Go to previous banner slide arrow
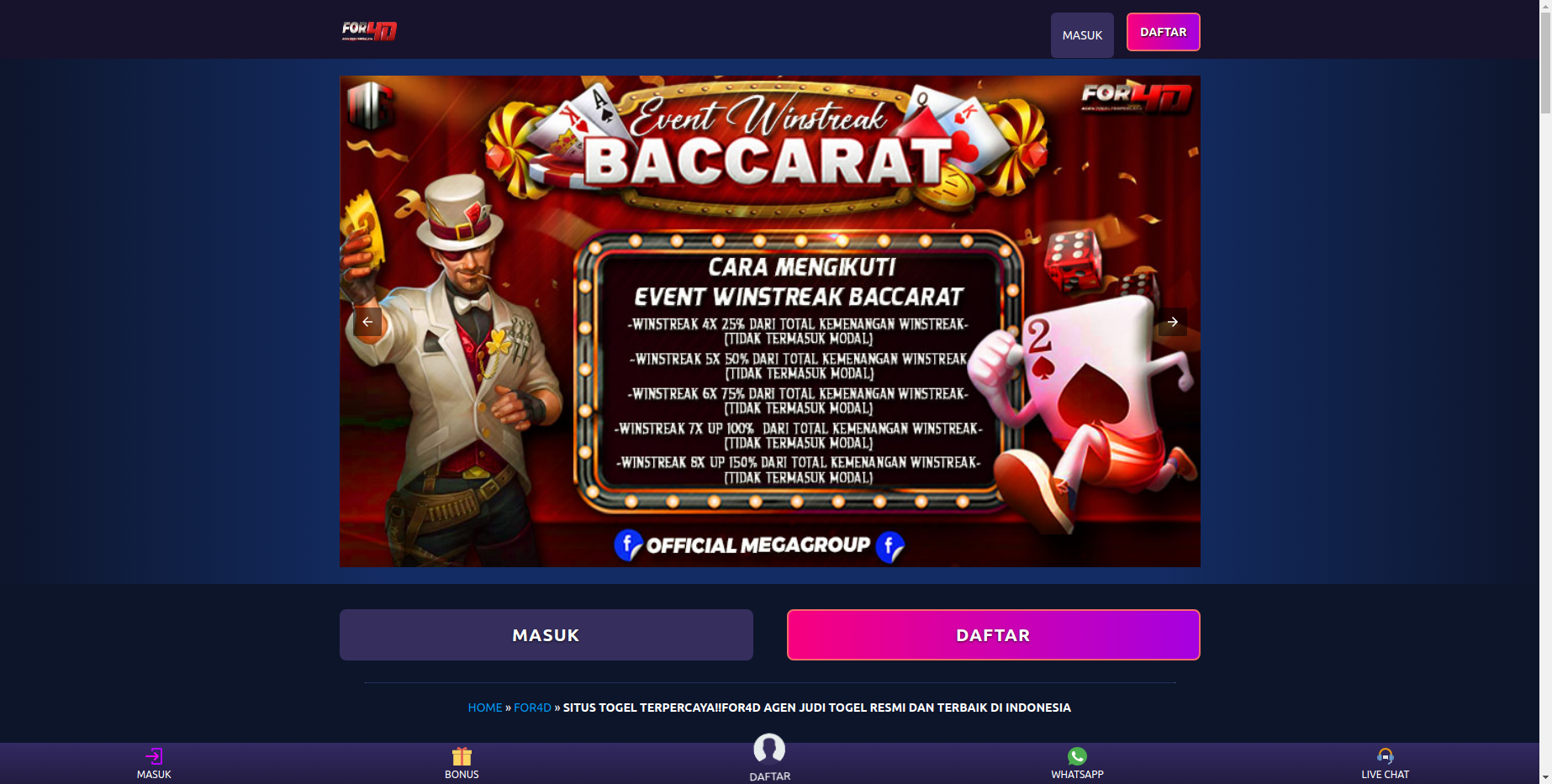 pos(367,322)
